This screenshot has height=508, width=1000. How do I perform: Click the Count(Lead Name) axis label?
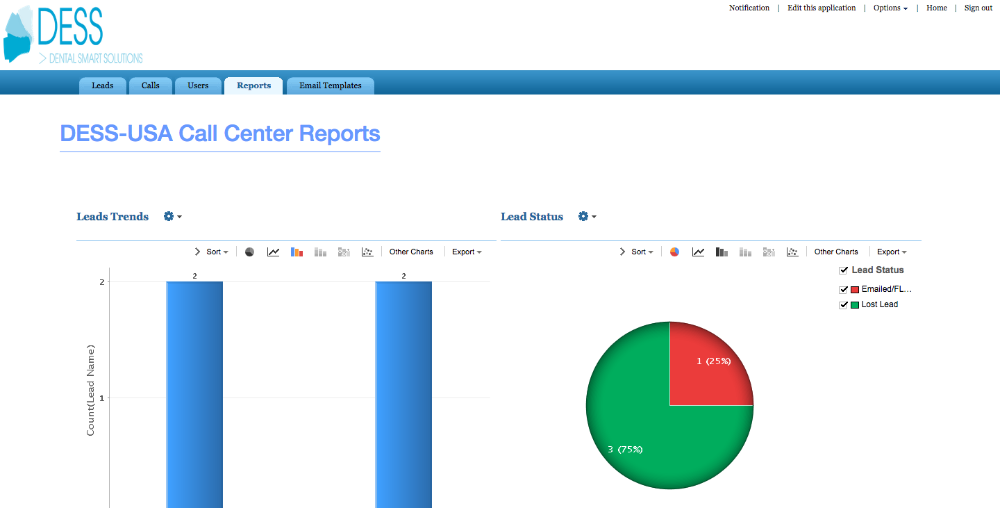pyautogui.click(x=91, y=390)
